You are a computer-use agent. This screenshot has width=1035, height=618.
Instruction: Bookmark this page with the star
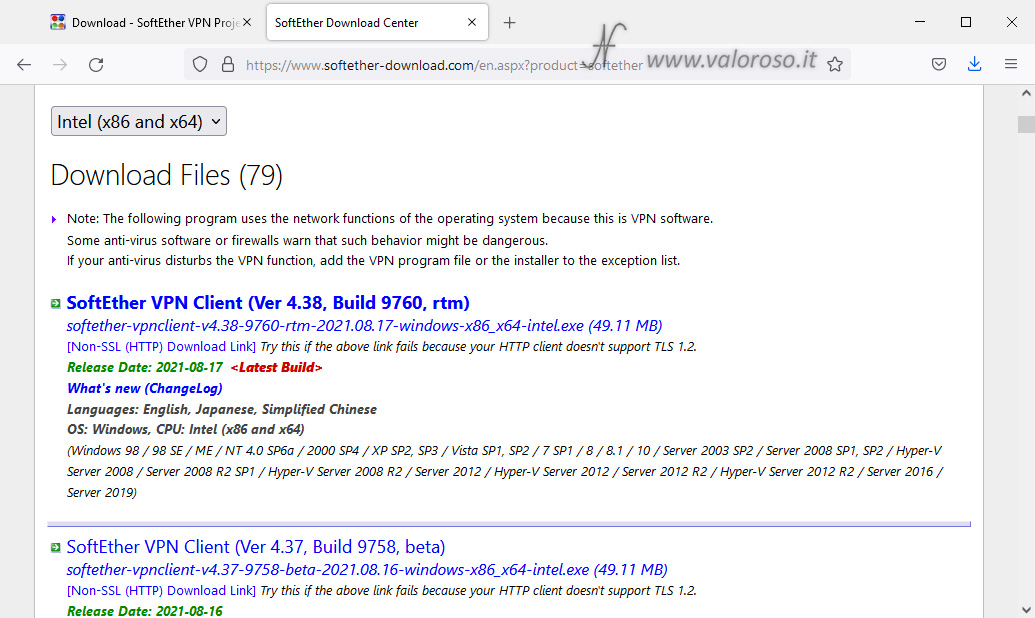(835, 65)
